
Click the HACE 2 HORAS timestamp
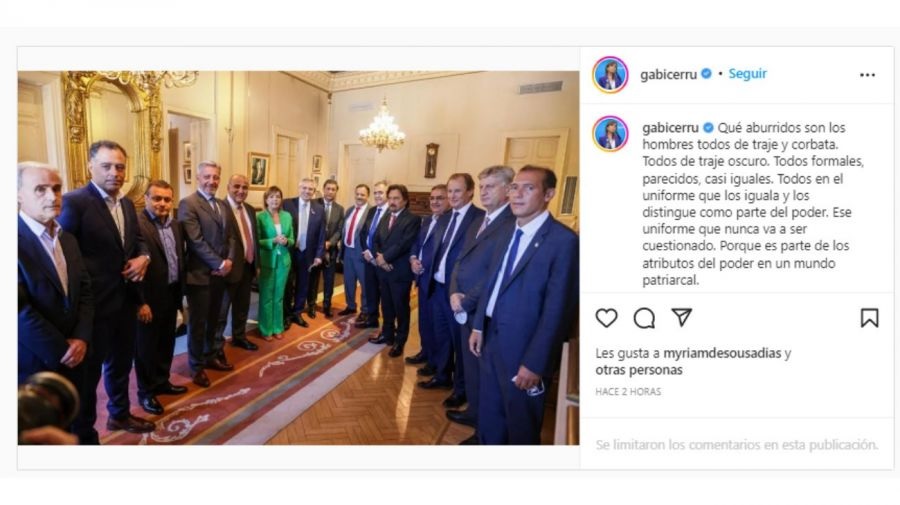click(x=628, y=391)
